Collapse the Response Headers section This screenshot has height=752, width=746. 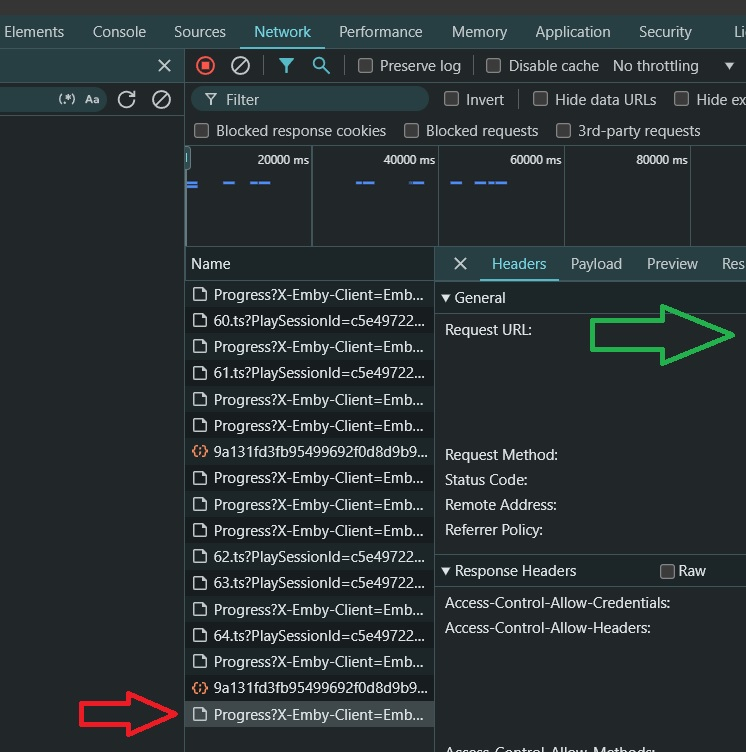446,571
